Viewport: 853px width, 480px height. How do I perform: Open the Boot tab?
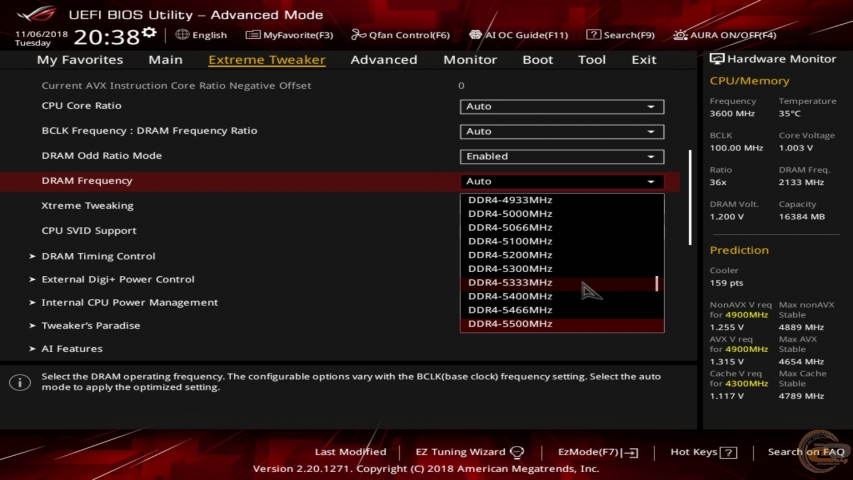537,59
